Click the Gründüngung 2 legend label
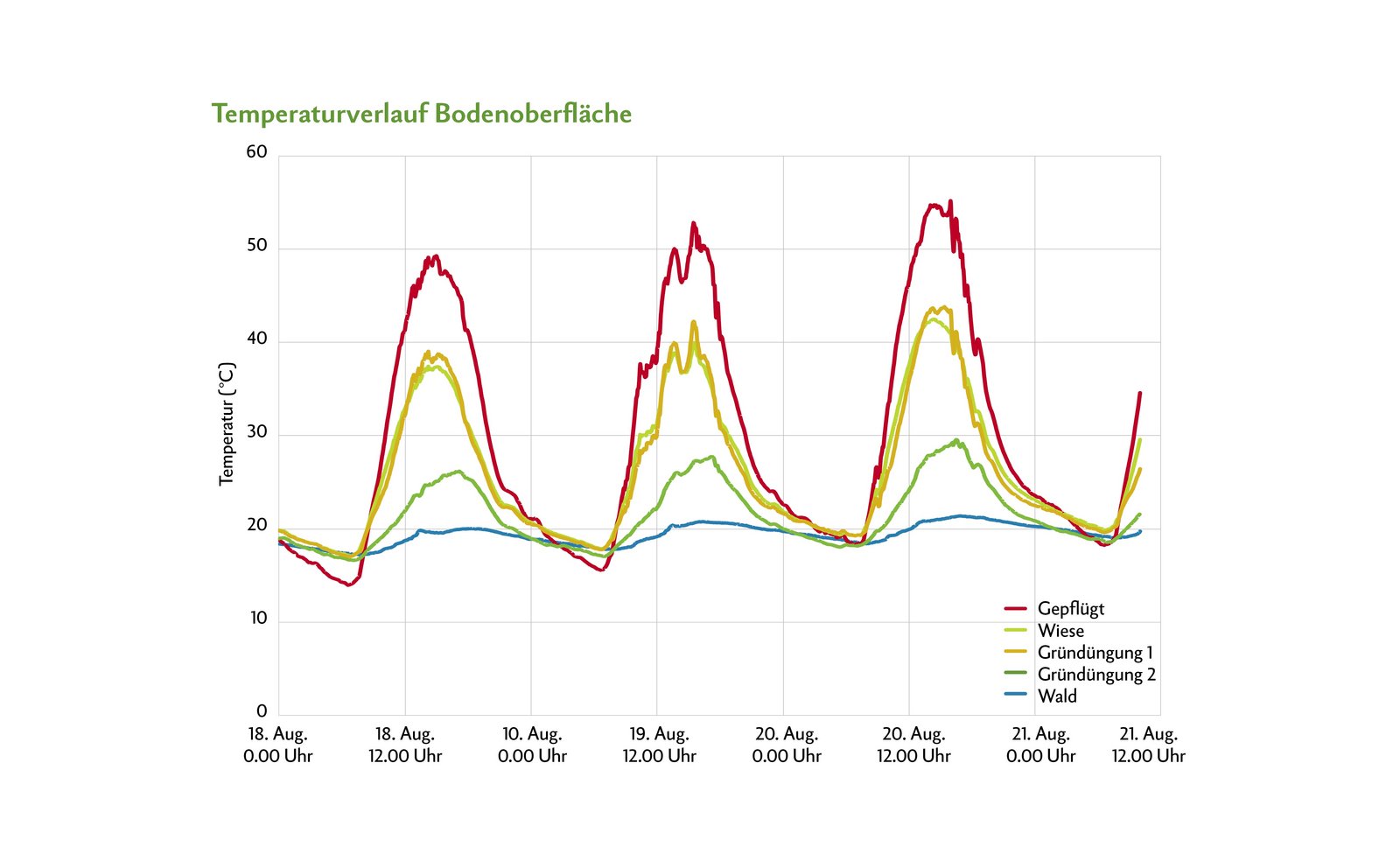This screenshot has height=861, width=1400. [1095, 675]
